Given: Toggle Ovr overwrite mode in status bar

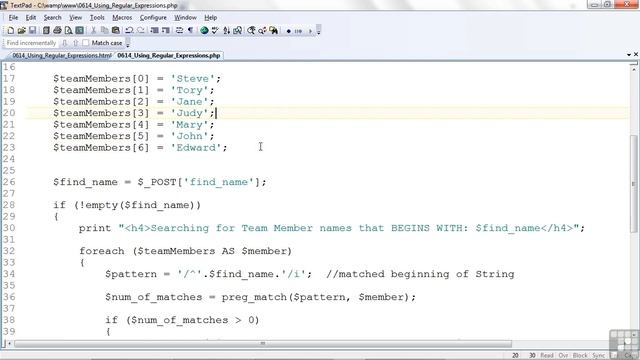Looking at the screenshot, I should [x=563, y=356].
